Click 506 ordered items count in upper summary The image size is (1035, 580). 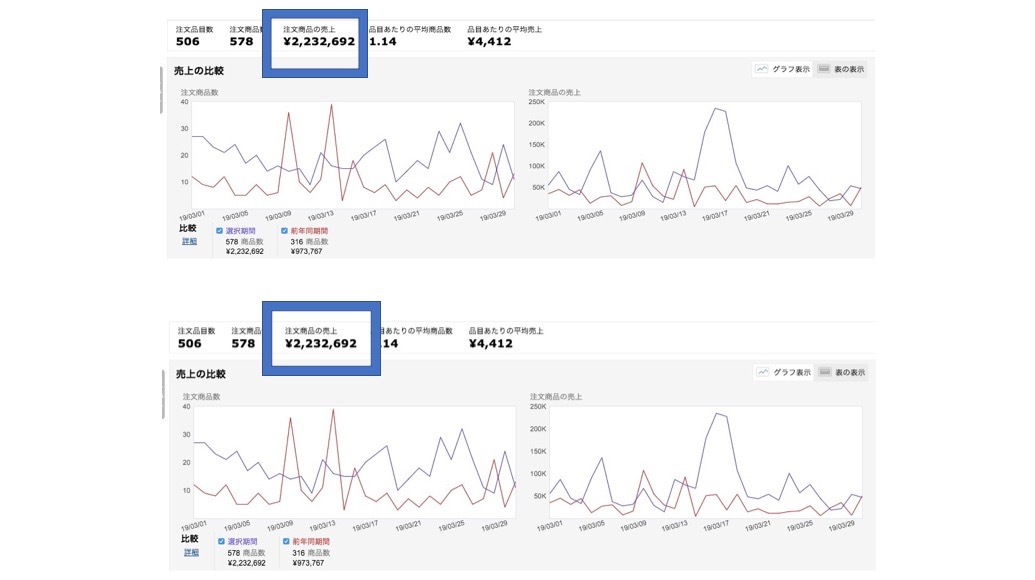click(x=187, y=41)
